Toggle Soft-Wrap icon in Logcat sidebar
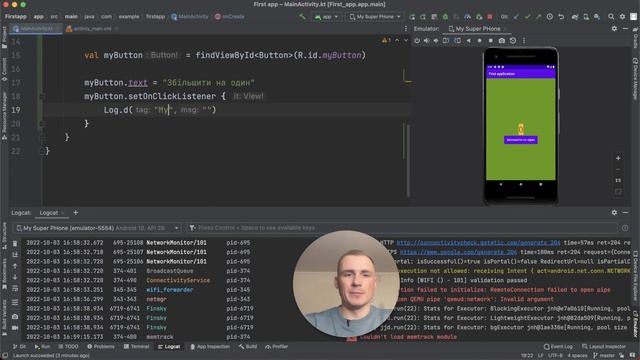The image size is (640, 360). point(15,289)
